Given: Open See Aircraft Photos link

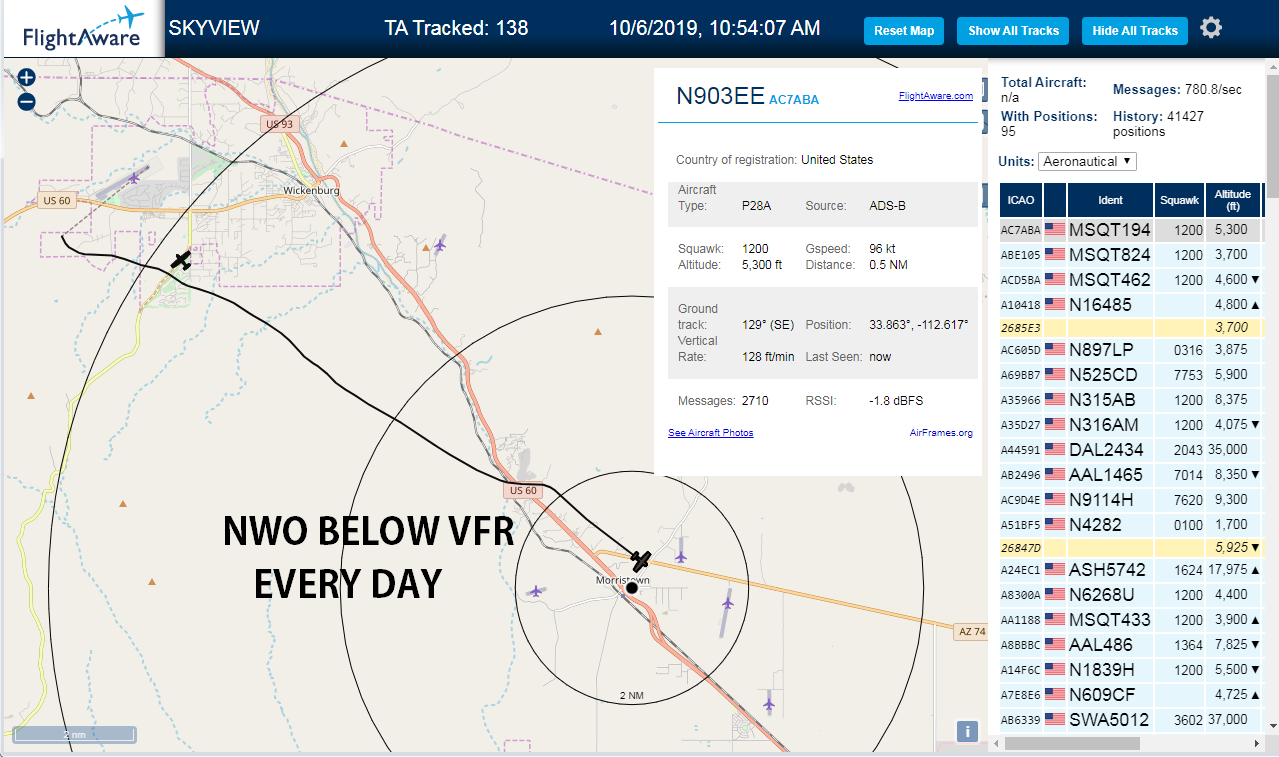Looking at the screenshot, I should pyautogui.click(x=710, y=433).
